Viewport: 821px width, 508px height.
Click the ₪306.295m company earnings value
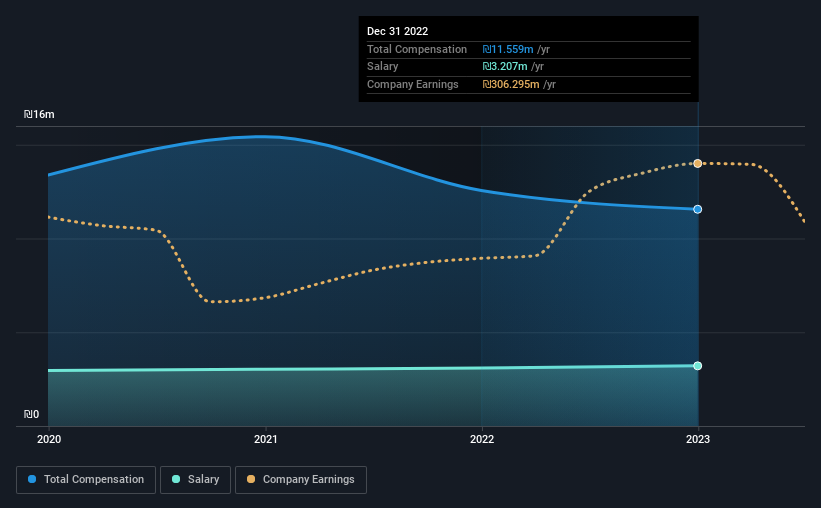tap(511, 84)
